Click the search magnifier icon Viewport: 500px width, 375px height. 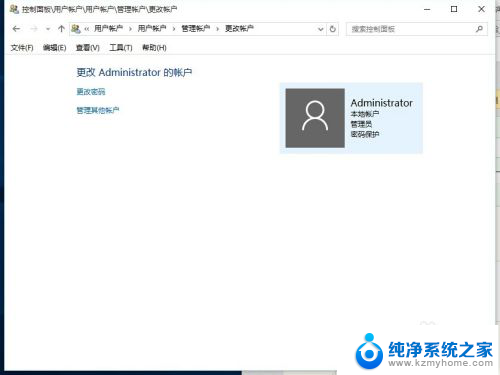click(x=479, y=29)
